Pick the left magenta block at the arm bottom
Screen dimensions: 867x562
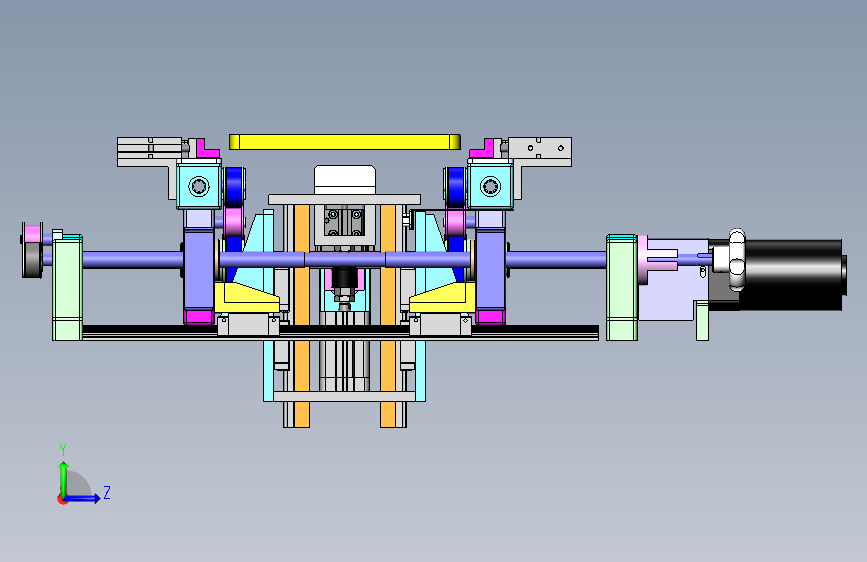click(199, 317)
